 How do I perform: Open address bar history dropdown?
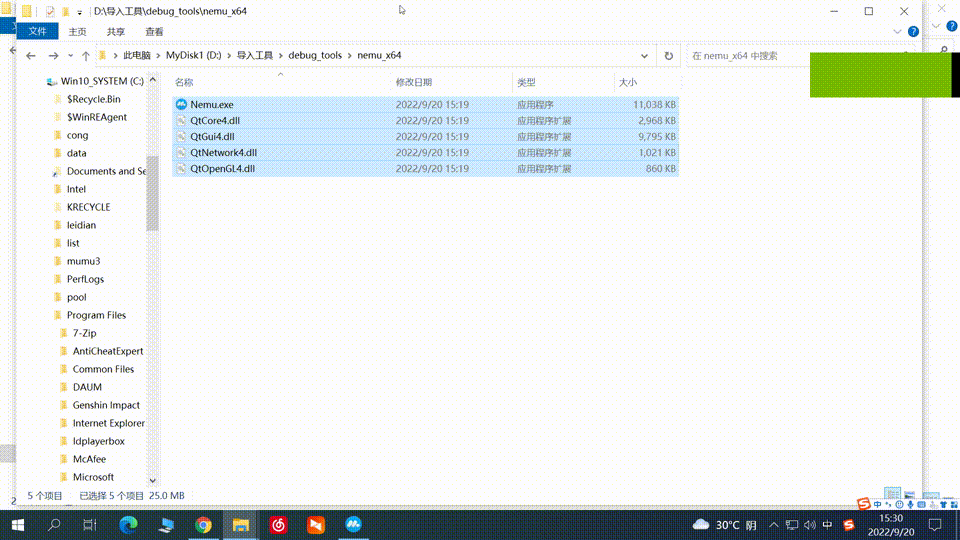click(644, 56)
